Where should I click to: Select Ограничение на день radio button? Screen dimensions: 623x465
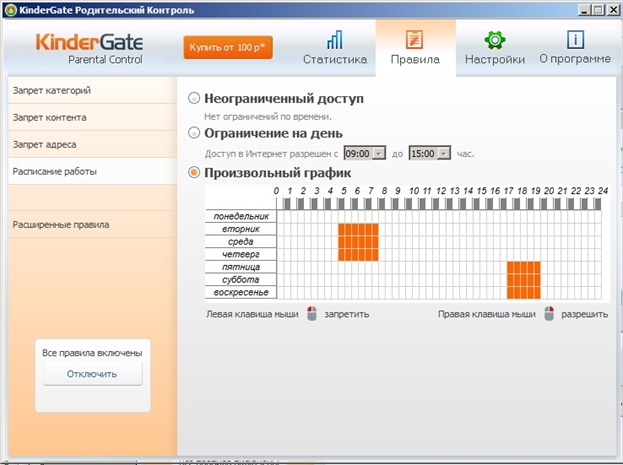pos(194,133)
